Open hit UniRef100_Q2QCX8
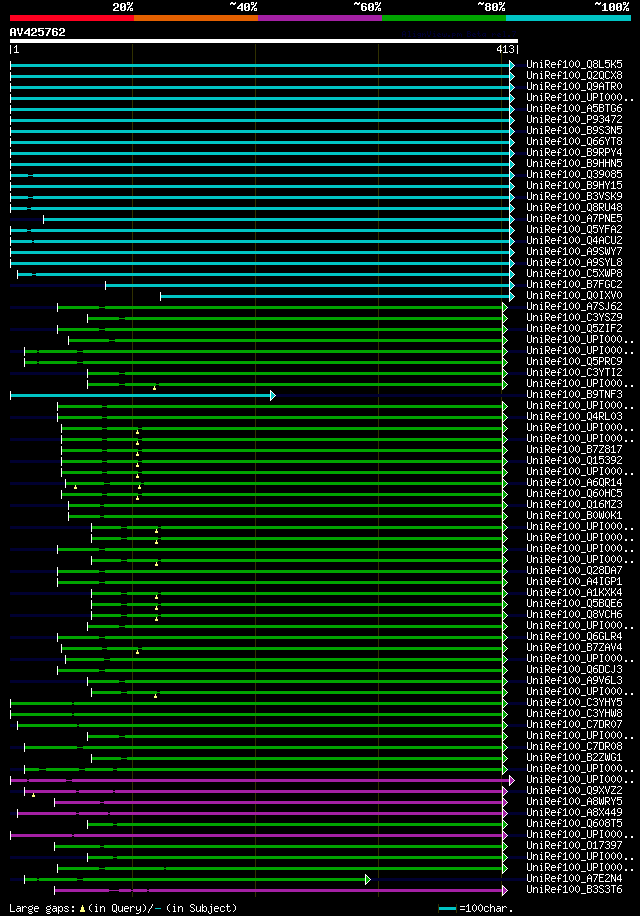The width and height of the screenshot is (640, 916). pos(574,75)
